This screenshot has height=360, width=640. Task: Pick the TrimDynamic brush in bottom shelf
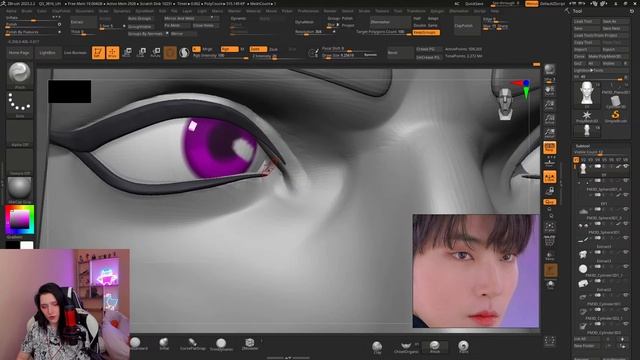[x=221, y=344]
